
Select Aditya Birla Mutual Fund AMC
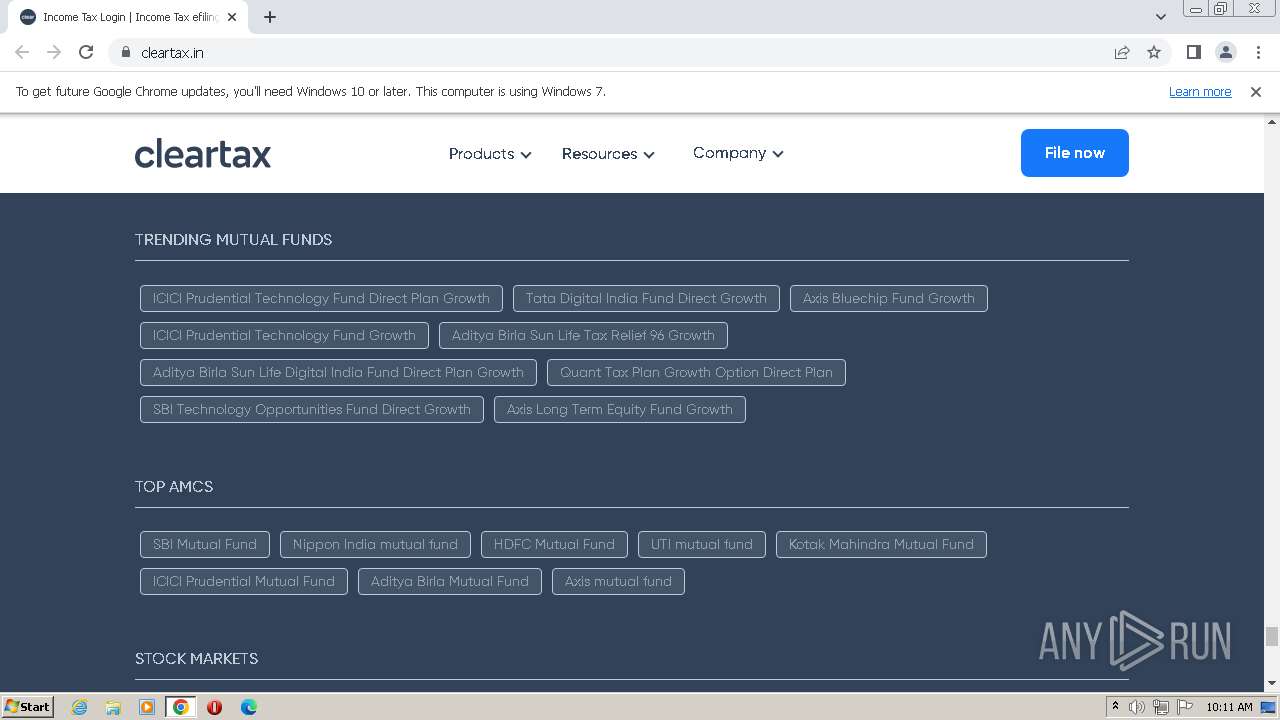450,581
